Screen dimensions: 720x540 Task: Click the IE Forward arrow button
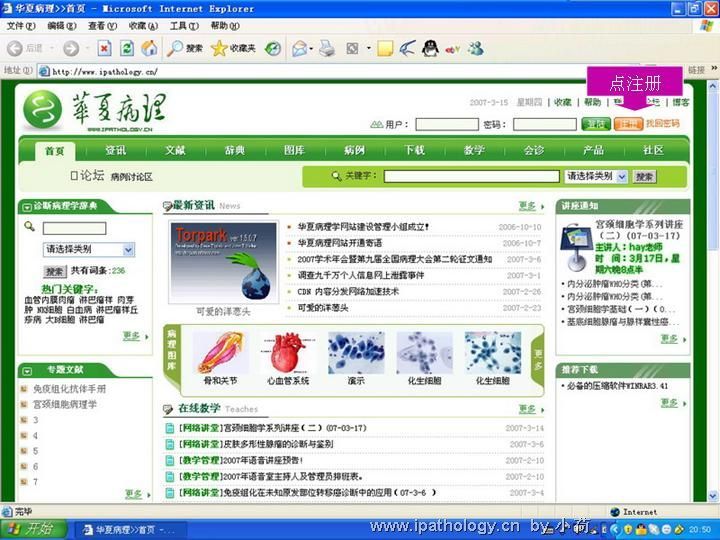(71, 48)
